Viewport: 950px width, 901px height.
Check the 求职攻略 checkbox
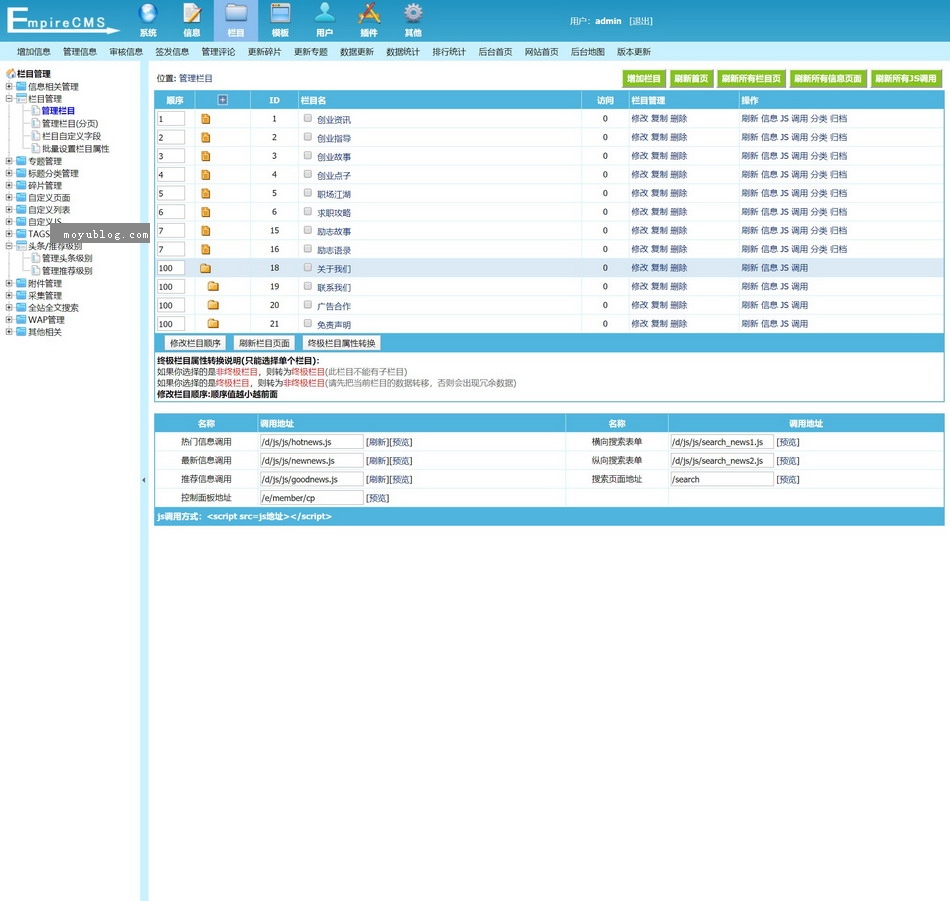coord(308,211)
